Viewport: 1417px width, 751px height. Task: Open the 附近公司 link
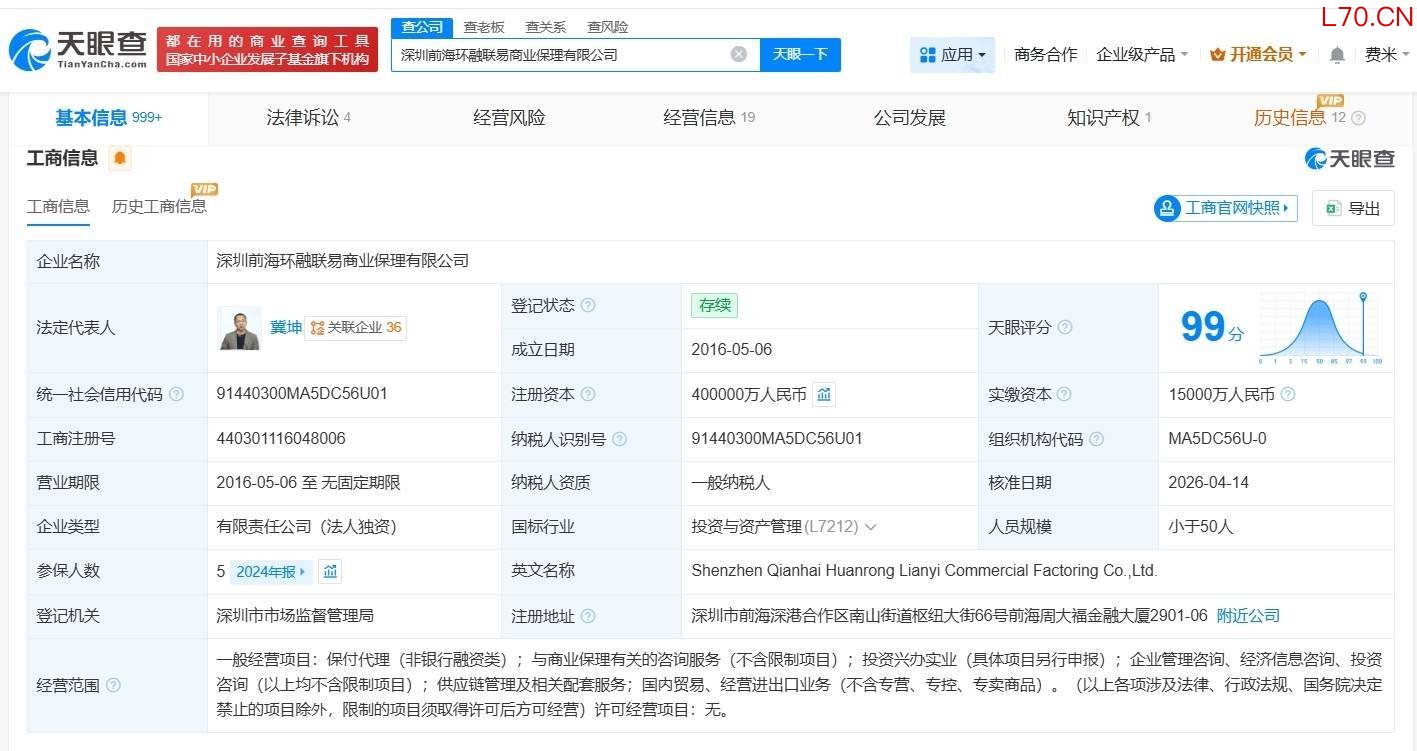pyautogui.click(x=1248, y=616)
